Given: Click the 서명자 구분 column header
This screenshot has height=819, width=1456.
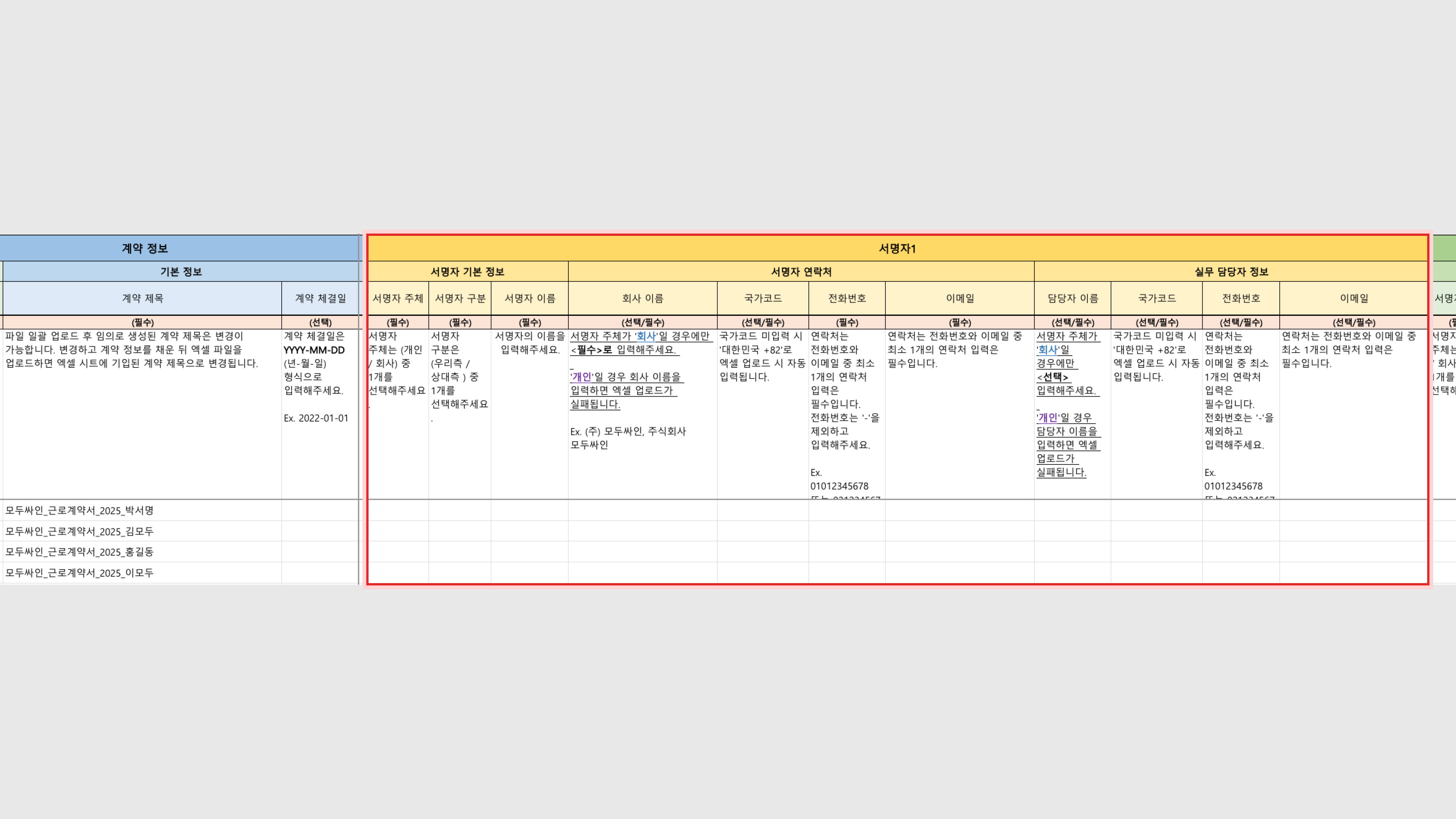Looking at the screenshot, I should [460, 298].
